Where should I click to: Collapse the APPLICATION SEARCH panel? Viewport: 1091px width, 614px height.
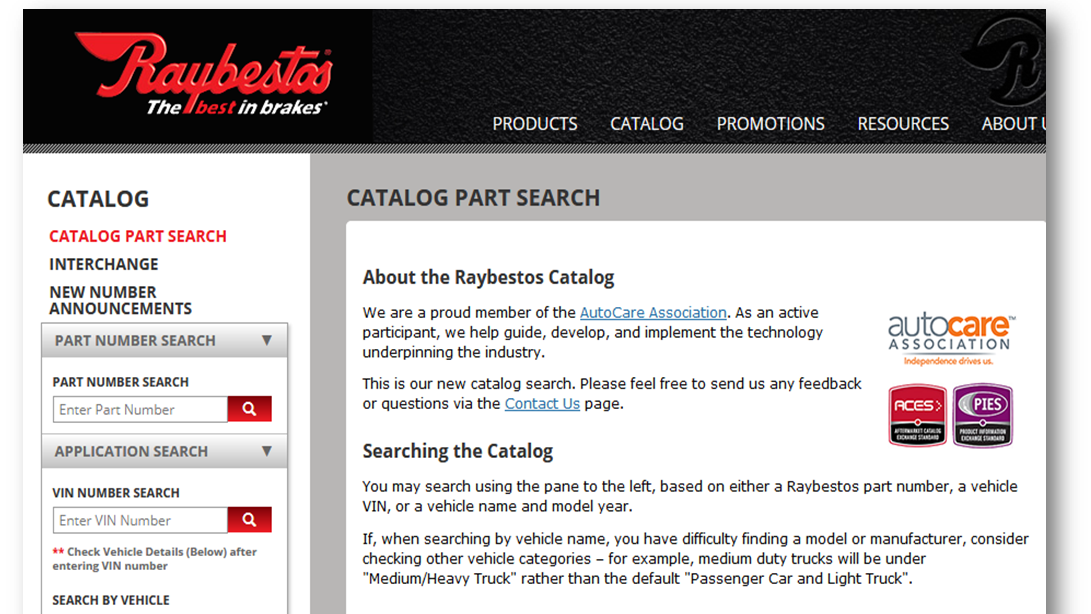267,451
